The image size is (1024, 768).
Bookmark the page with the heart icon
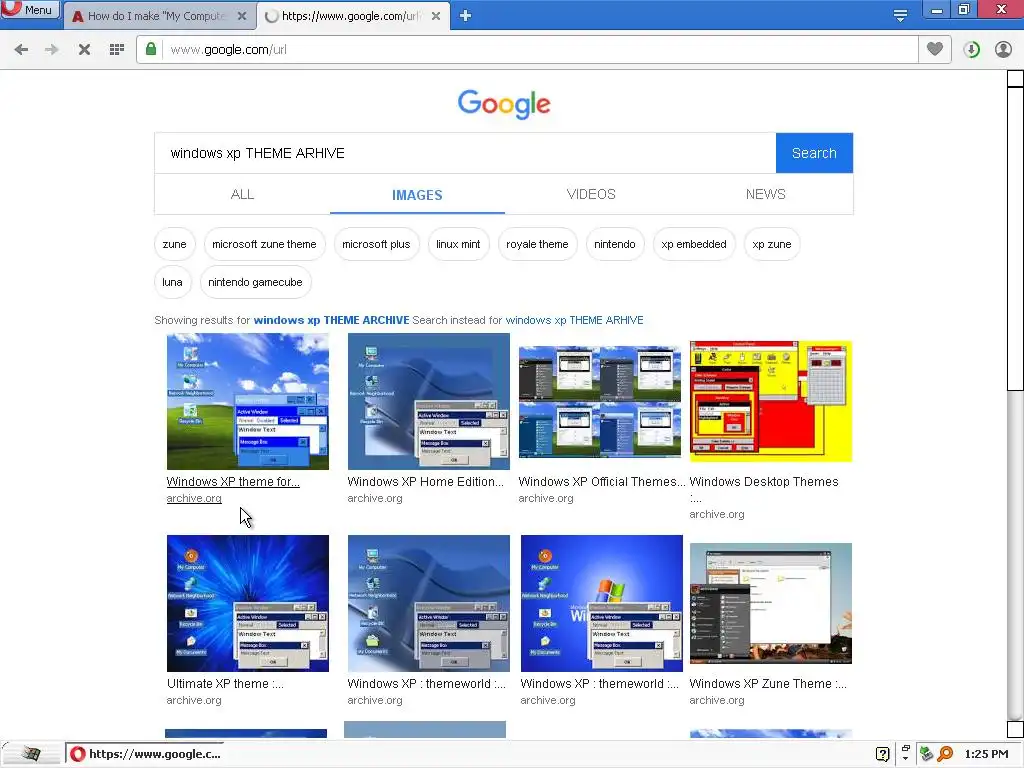coord(935,49)
